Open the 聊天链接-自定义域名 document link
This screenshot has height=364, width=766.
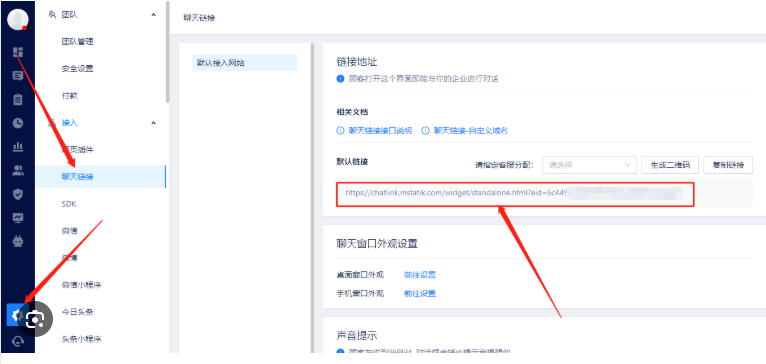click(x=470, y=130)
